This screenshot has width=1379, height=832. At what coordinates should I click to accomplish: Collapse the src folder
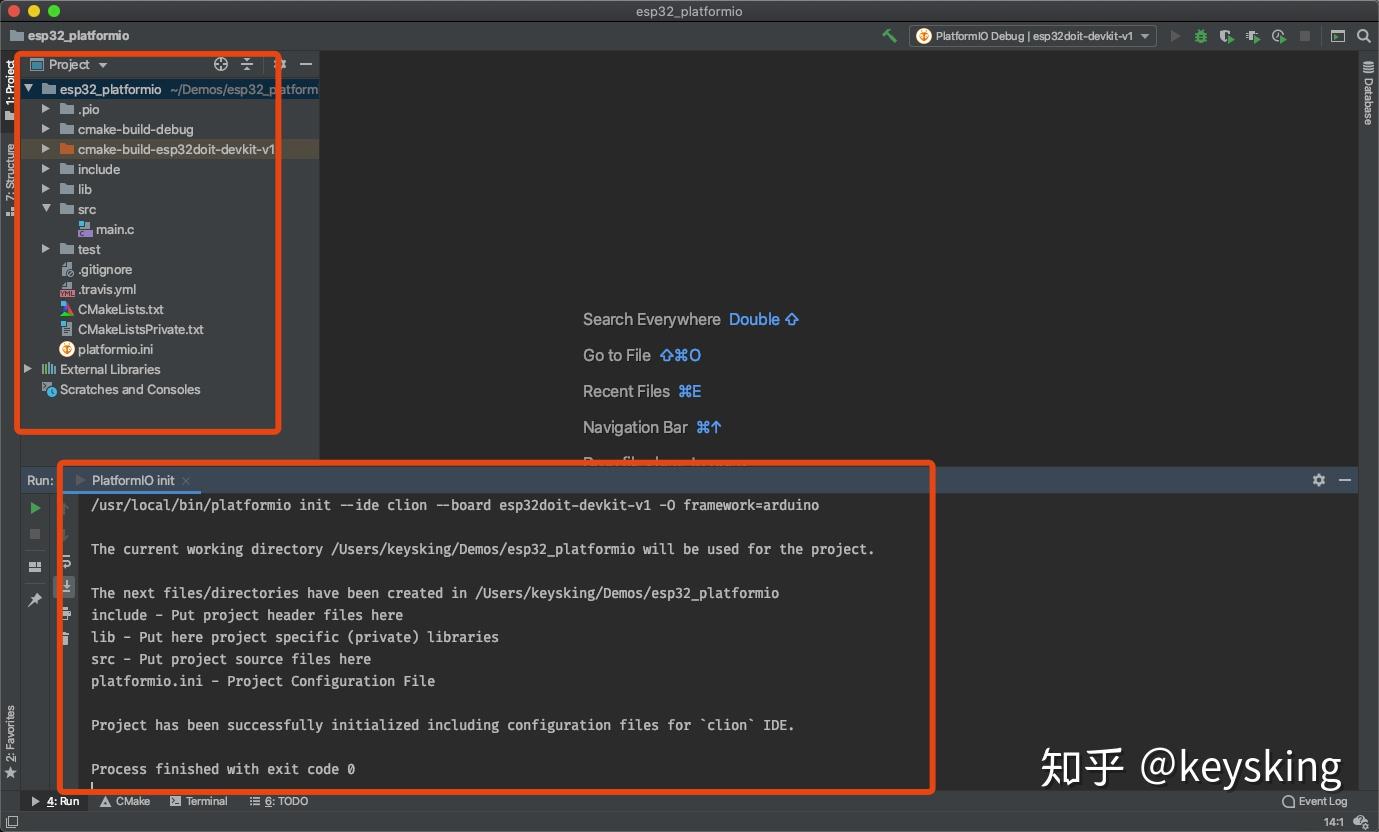(46, 209)
